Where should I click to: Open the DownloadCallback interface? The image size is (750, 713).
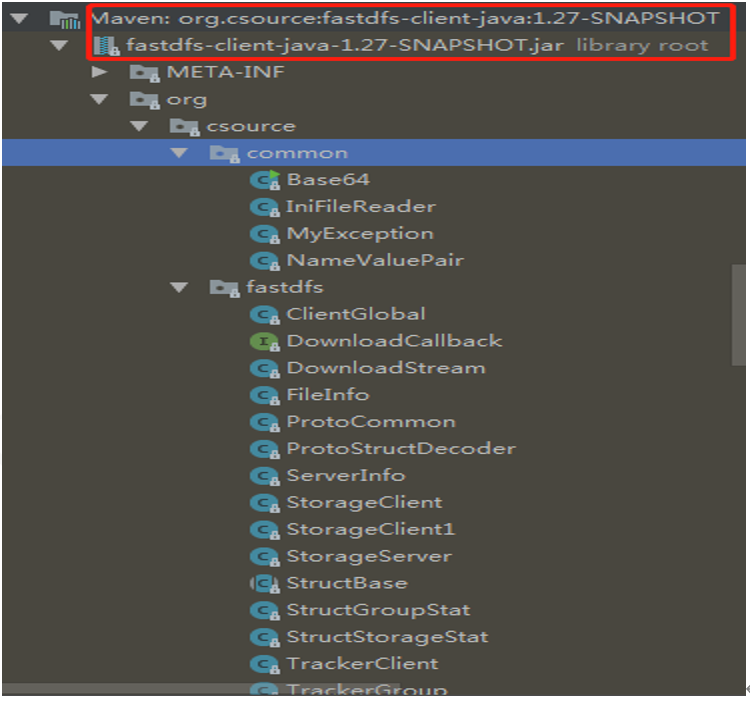coord(394,341)
